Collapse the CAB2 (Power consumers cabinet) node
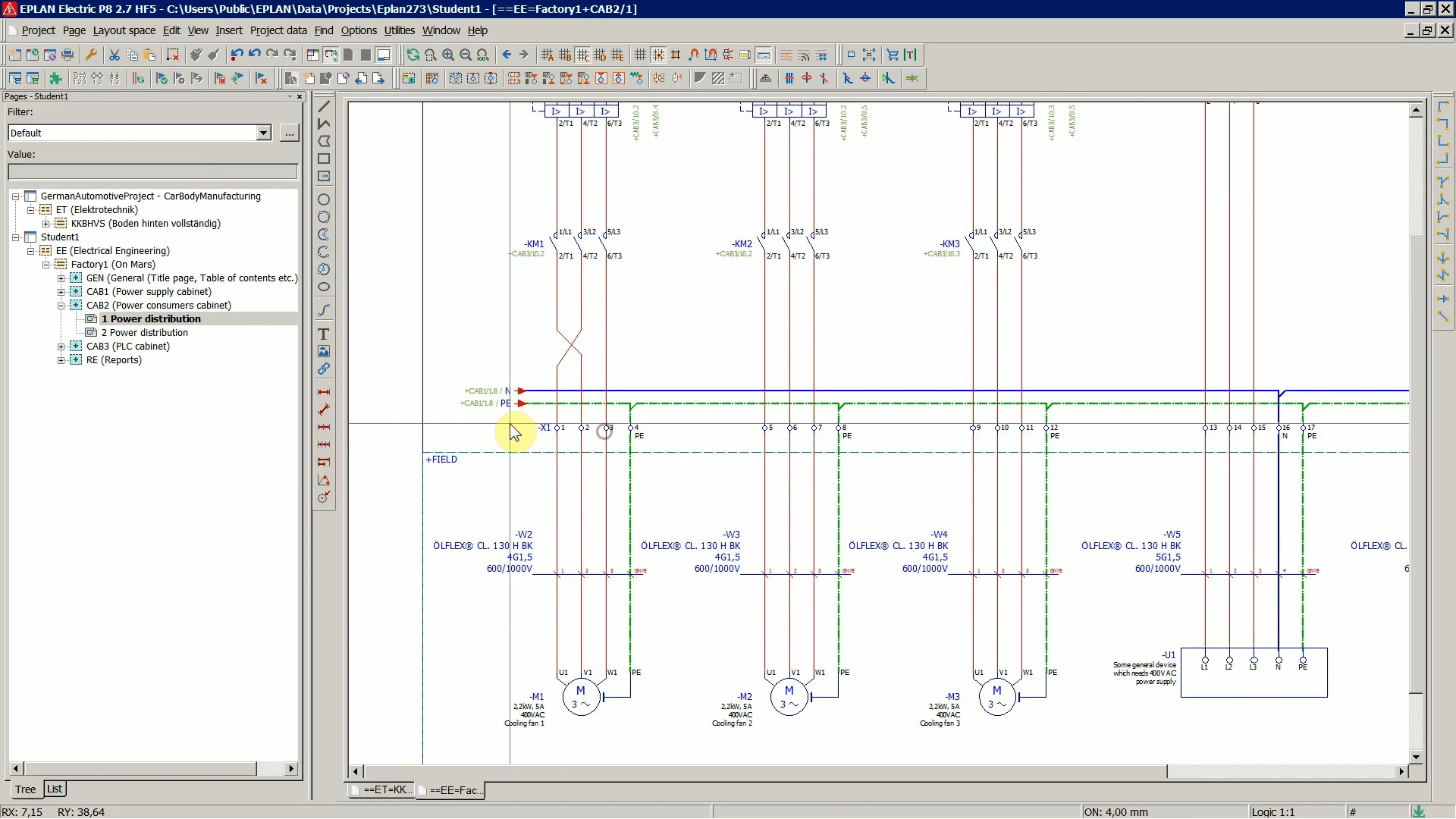This screenshot has width=1456, height=819. [x=61, y=306]
